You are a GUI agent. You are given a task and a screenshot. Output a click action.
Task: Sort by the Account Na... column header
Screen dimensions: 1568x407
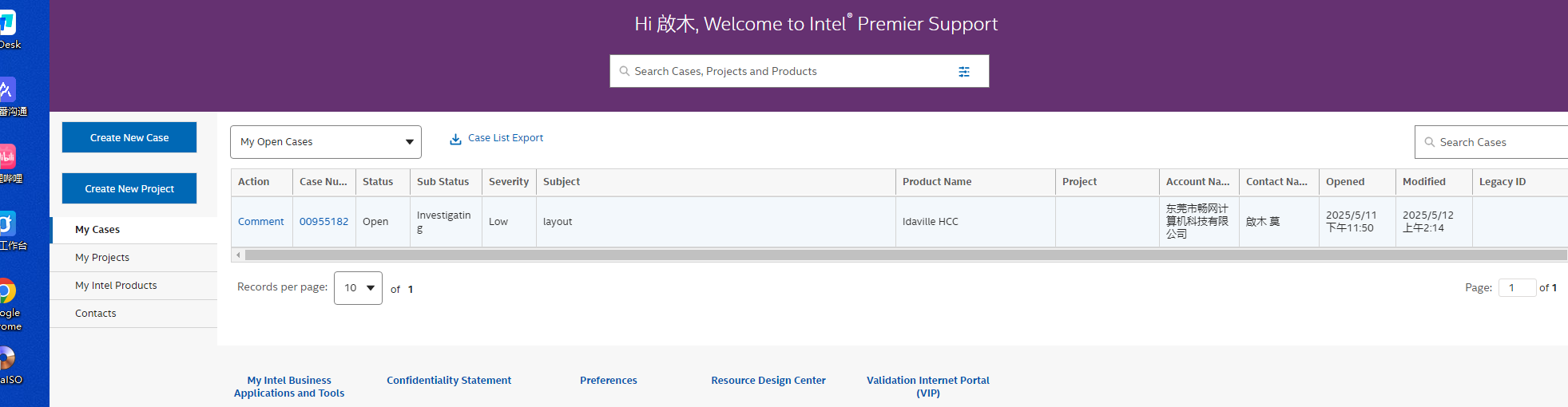(1199, 182)
